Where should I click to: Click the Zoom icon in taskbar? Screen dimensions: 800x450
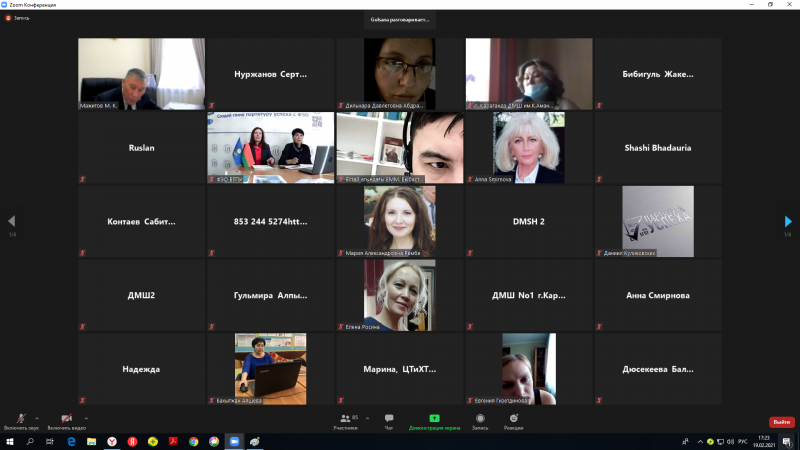click(x=235, y=441)
